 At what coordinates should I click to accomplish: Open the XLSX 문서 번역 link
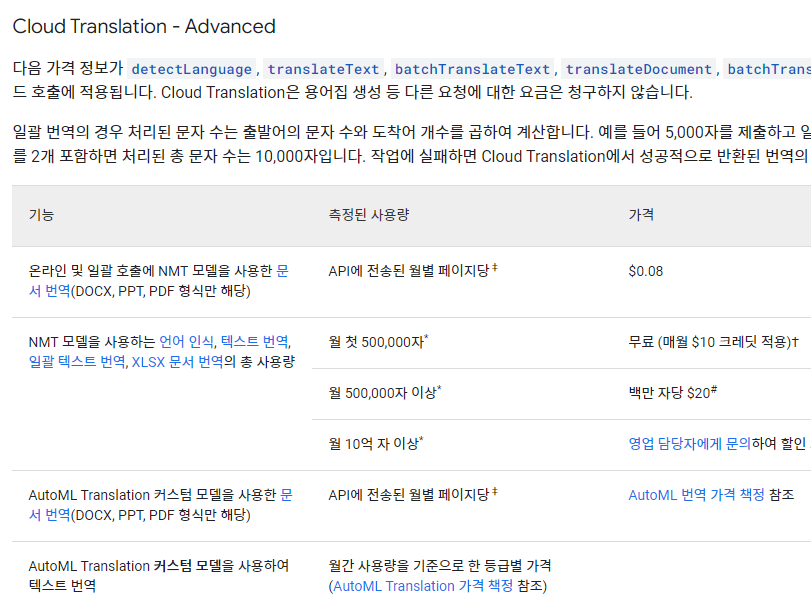177,362
